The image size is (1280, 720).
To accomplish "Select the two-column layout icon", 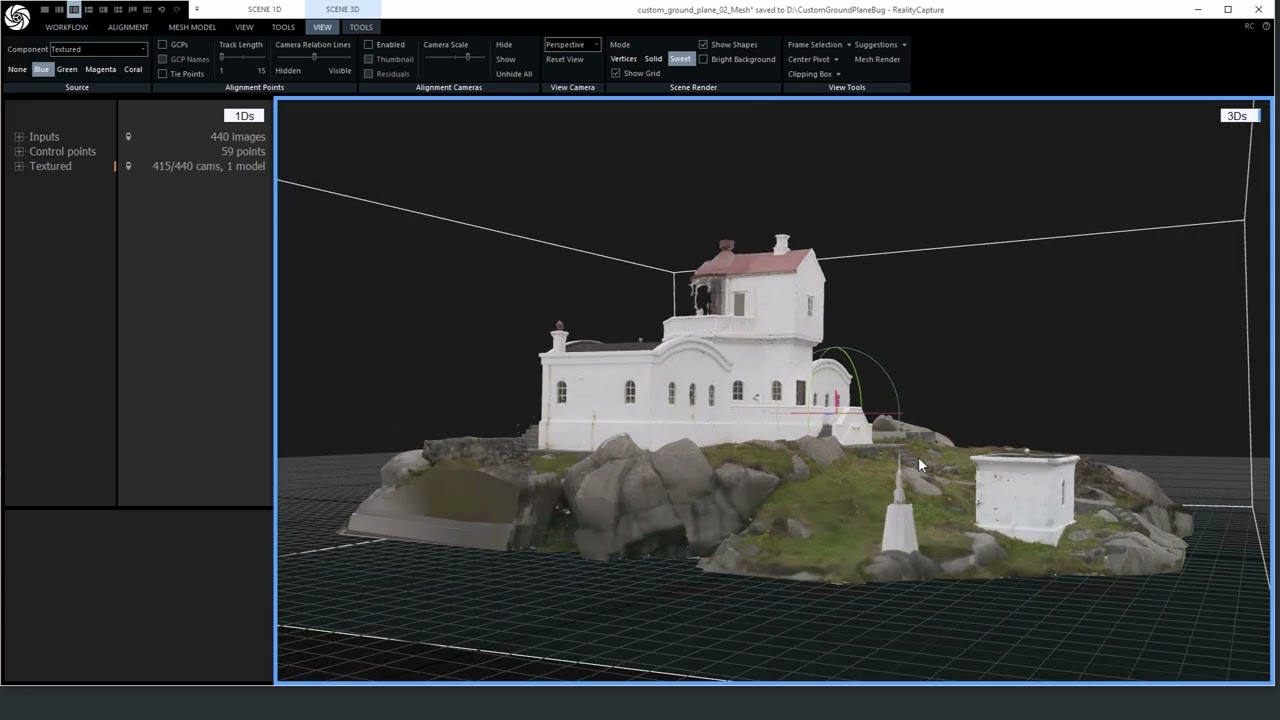I will (59, 9).
